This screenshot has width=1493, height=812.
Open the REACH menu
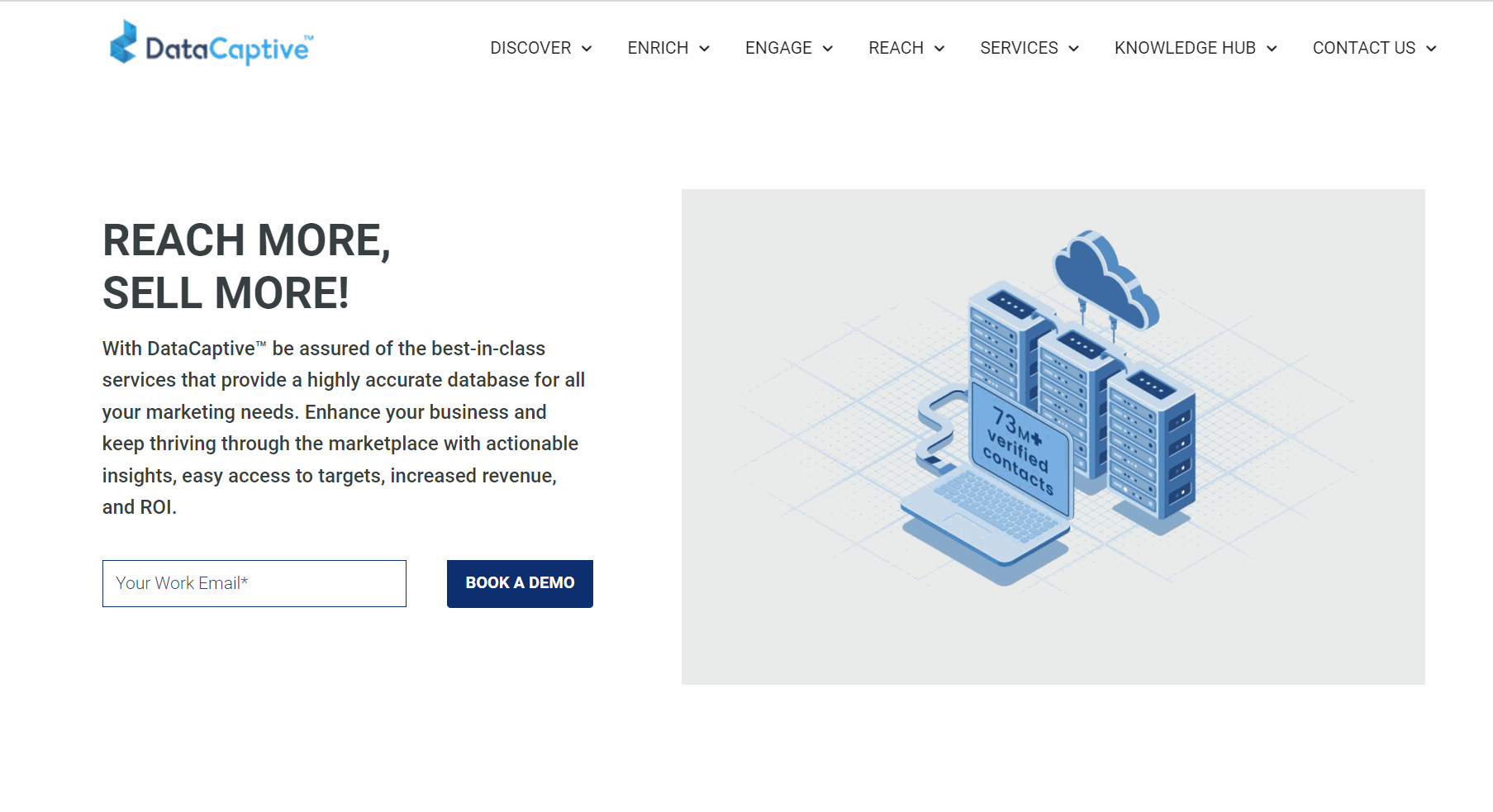pos(896,48)
